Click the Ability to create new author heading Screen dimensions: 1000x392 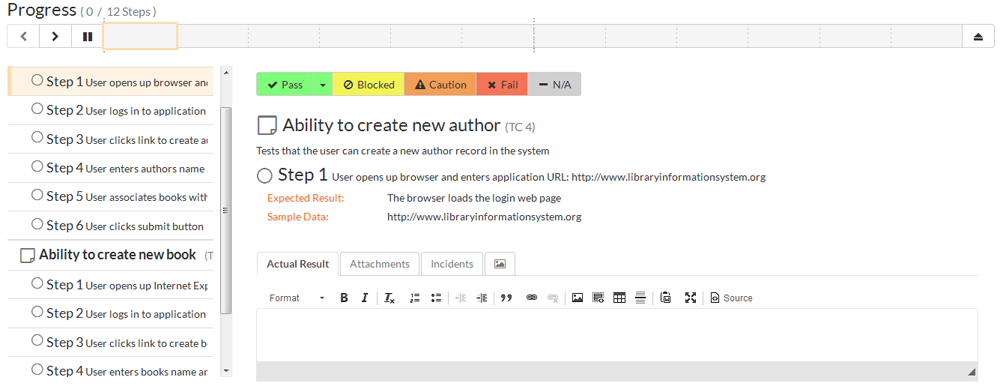click(x=391, y=126)
